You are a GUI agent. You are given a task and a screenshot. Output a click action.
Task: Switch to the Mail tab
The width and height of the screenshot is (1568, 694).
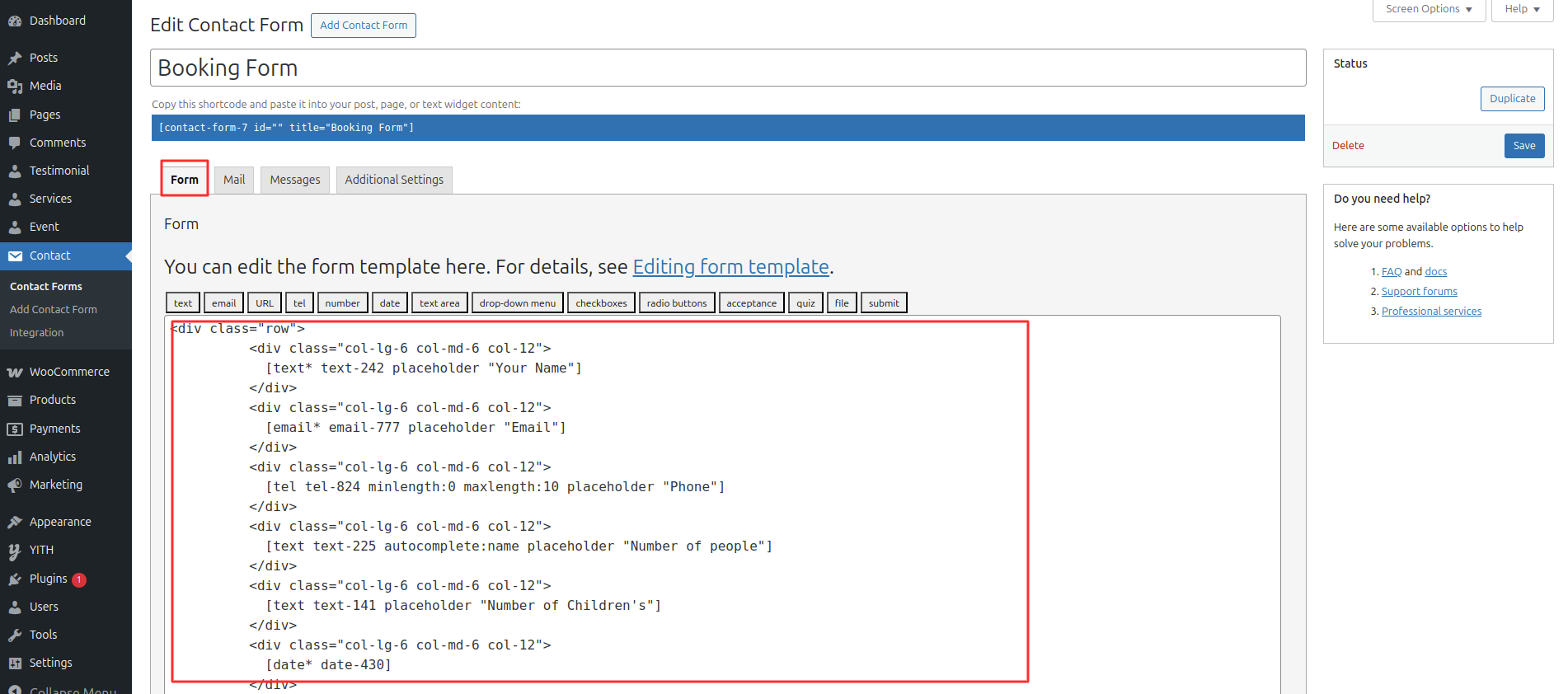(x=234, y=180)
